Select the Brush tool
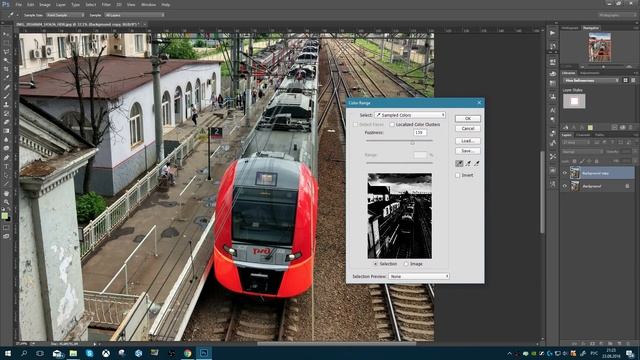This screenshot has height=360, width=640. point(6,96)
